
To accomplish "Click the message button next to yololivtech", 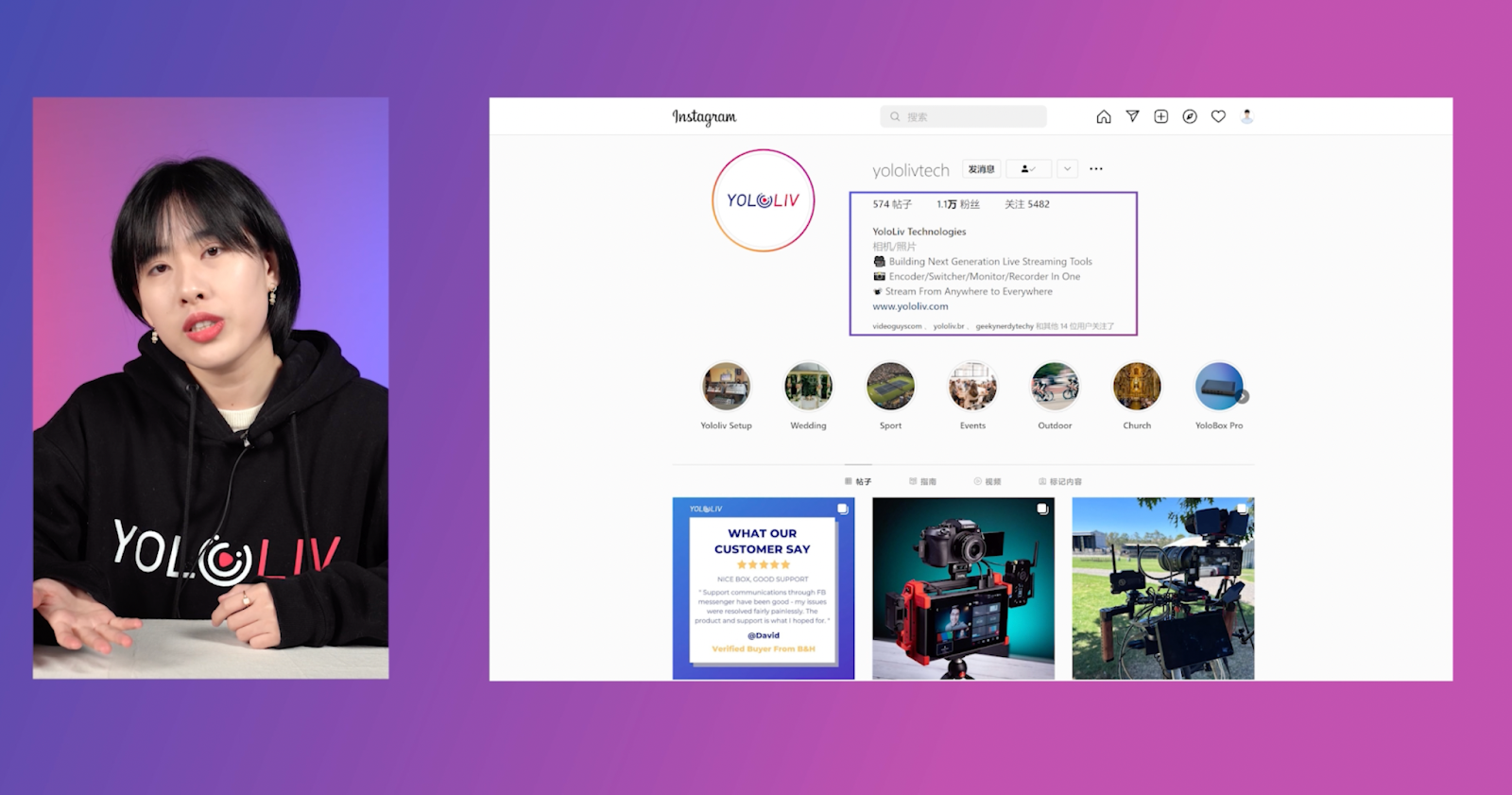I will coord(981,169).
